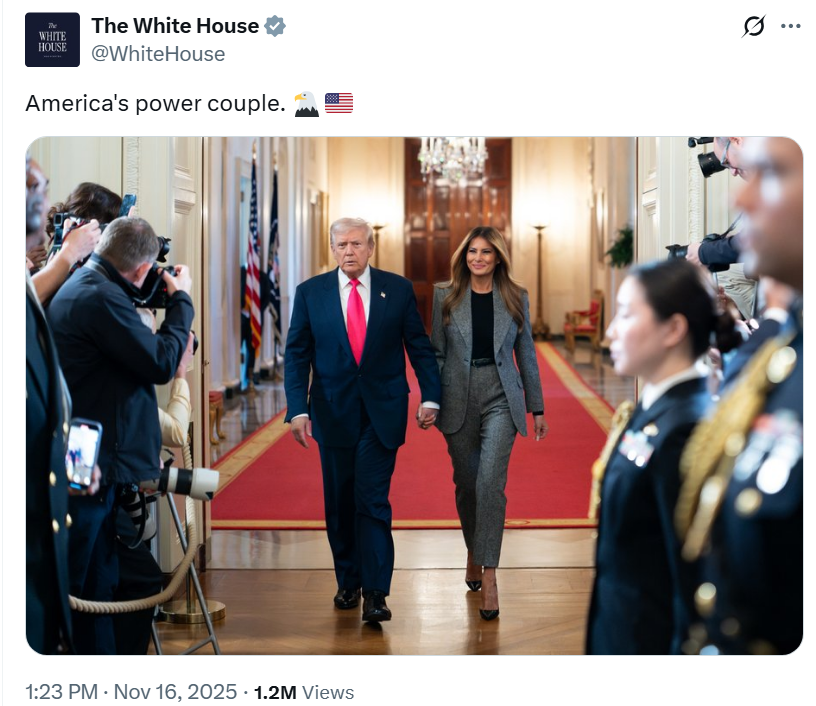Click the chandelier at top of photo
816x706 pixels.
pyautogui.click(x=452, y=157)
